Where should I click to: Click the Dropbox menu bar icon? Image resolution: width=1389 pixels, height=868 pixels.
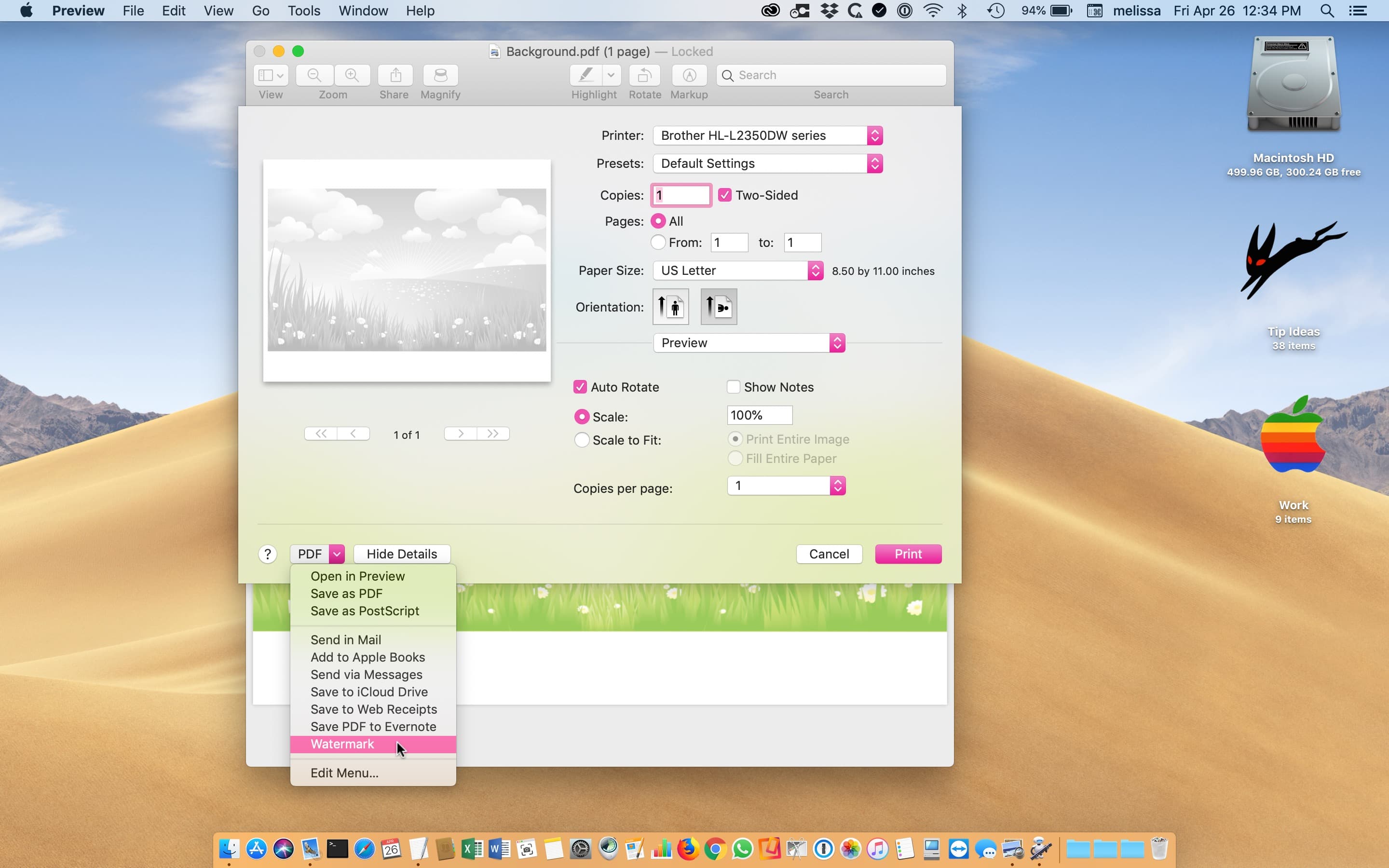(829, 10)
